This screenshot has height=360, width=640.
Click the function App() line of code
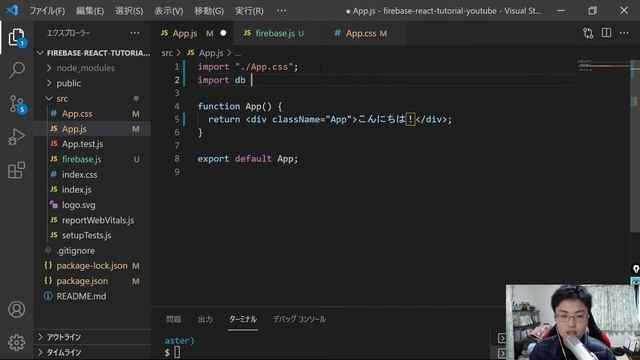pyautogui.click(x=240, y=107)
